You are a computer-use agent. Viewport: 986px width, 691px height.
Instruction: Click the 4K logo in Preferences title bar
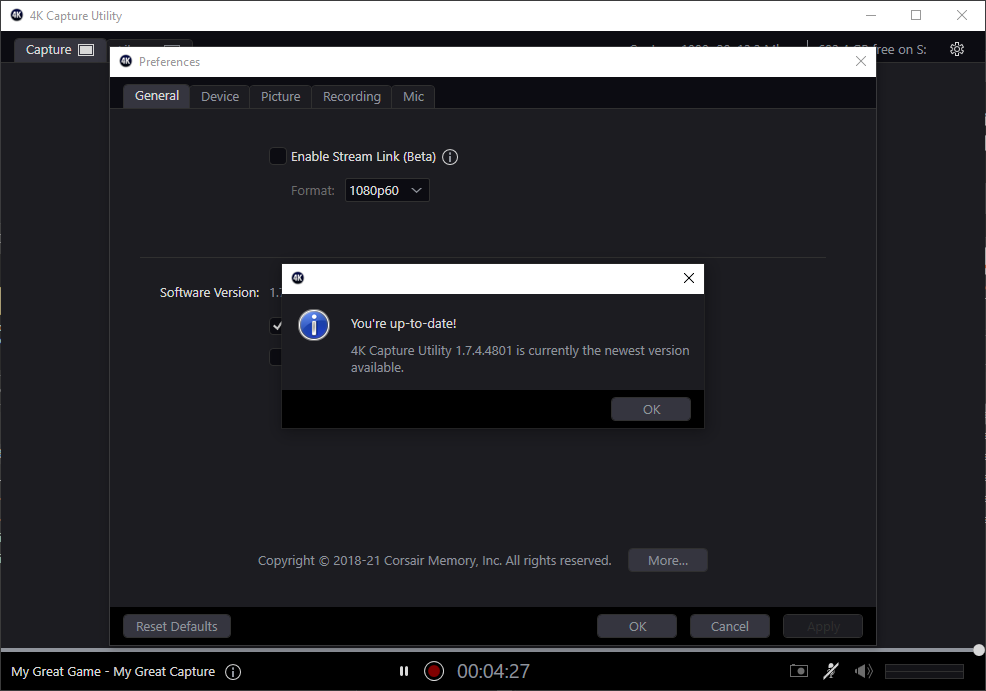tap(126, 61)
